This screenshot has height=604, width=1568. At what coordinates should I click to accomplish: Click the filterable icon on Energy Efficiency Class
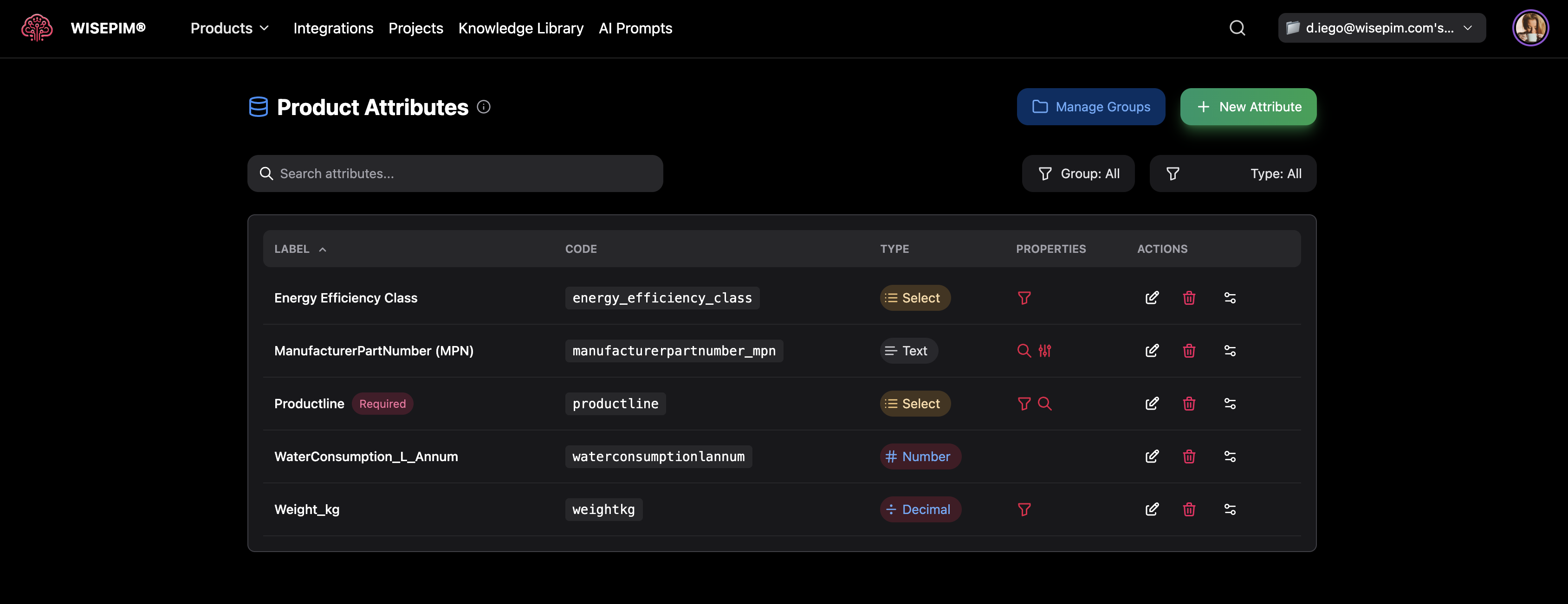[x=1024, y=297]
